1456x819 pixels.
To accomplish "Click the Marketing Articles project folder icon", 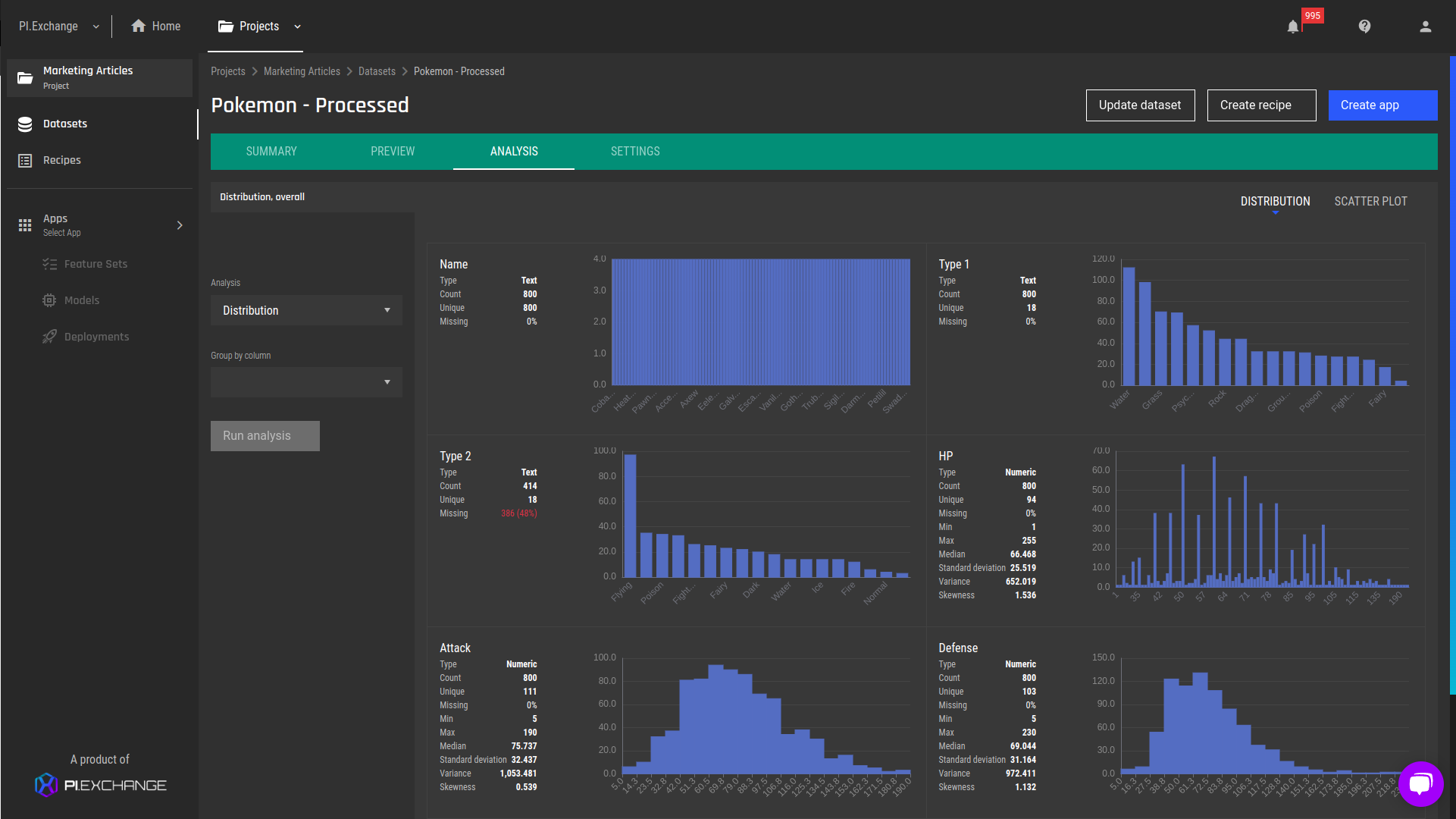I will coord(25,77).
